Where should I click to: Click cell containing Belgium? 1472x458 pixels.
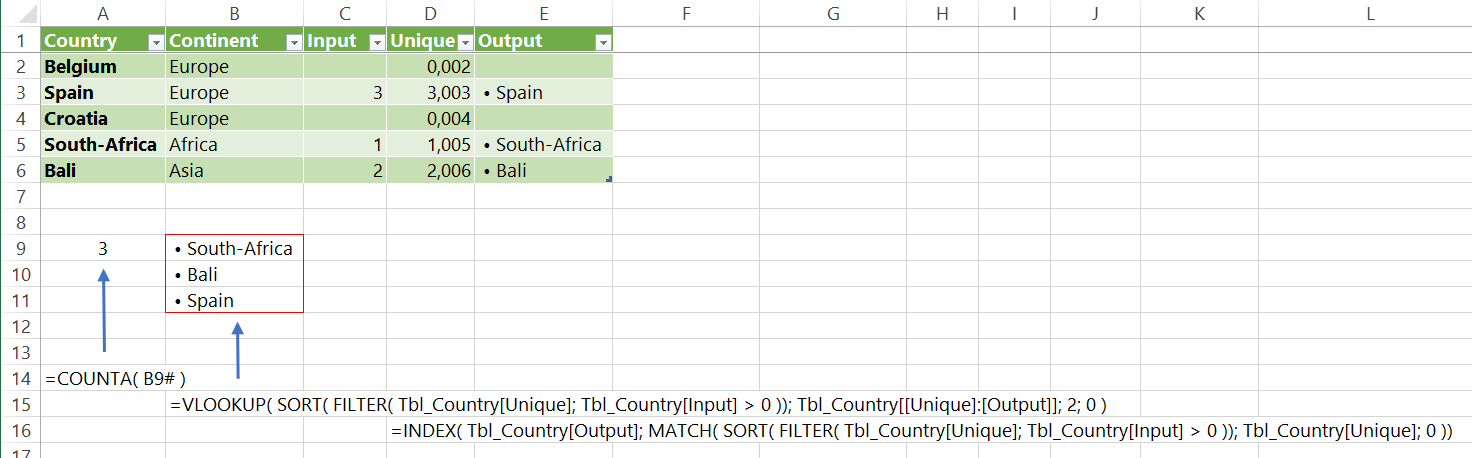(x=80, y=67)
